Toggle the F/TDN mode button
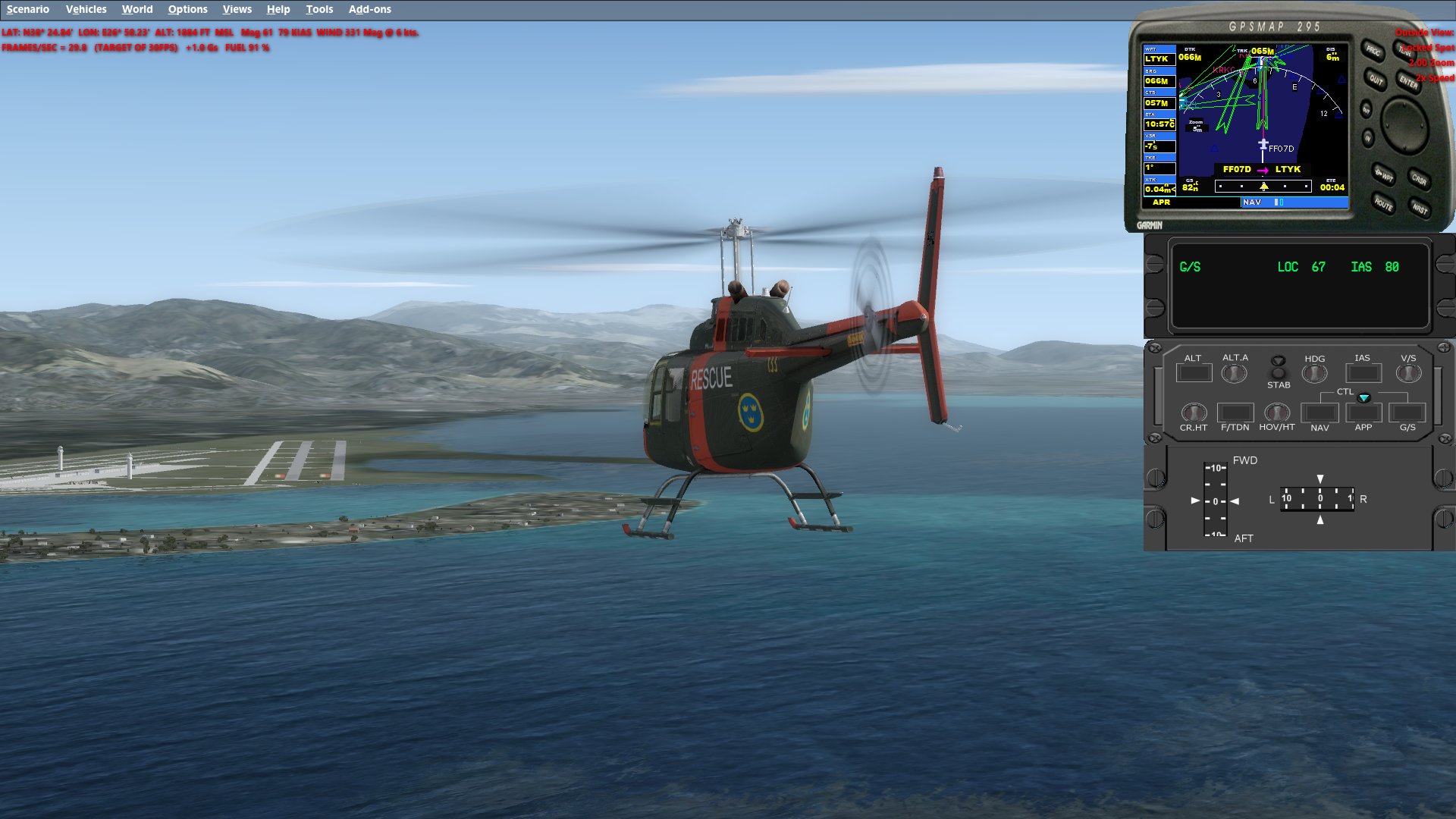 [x=1235, y=413]
